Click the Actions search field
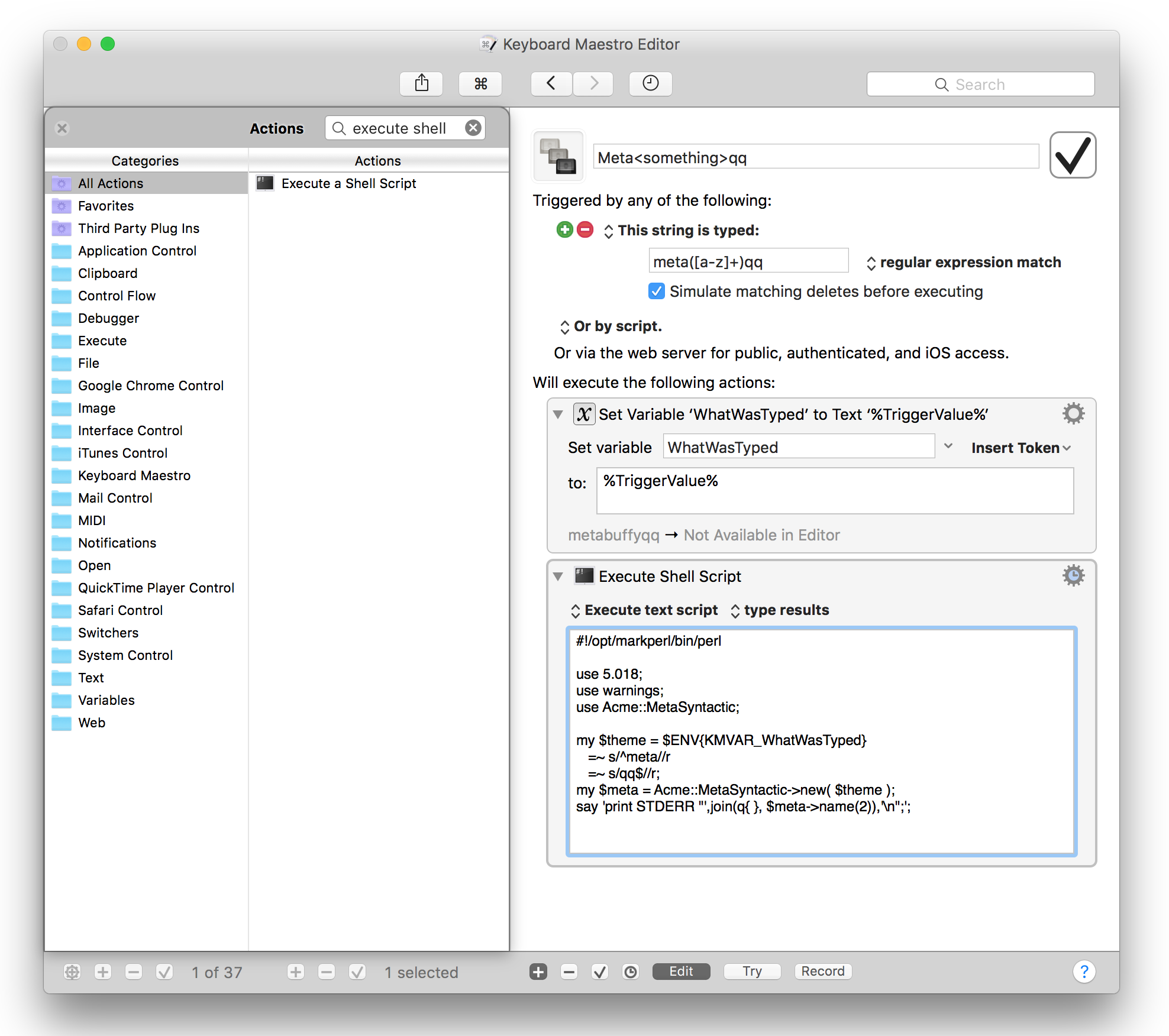This screenshot has width=1169, height=1036. pyautogui.click(x=405, y=128)
